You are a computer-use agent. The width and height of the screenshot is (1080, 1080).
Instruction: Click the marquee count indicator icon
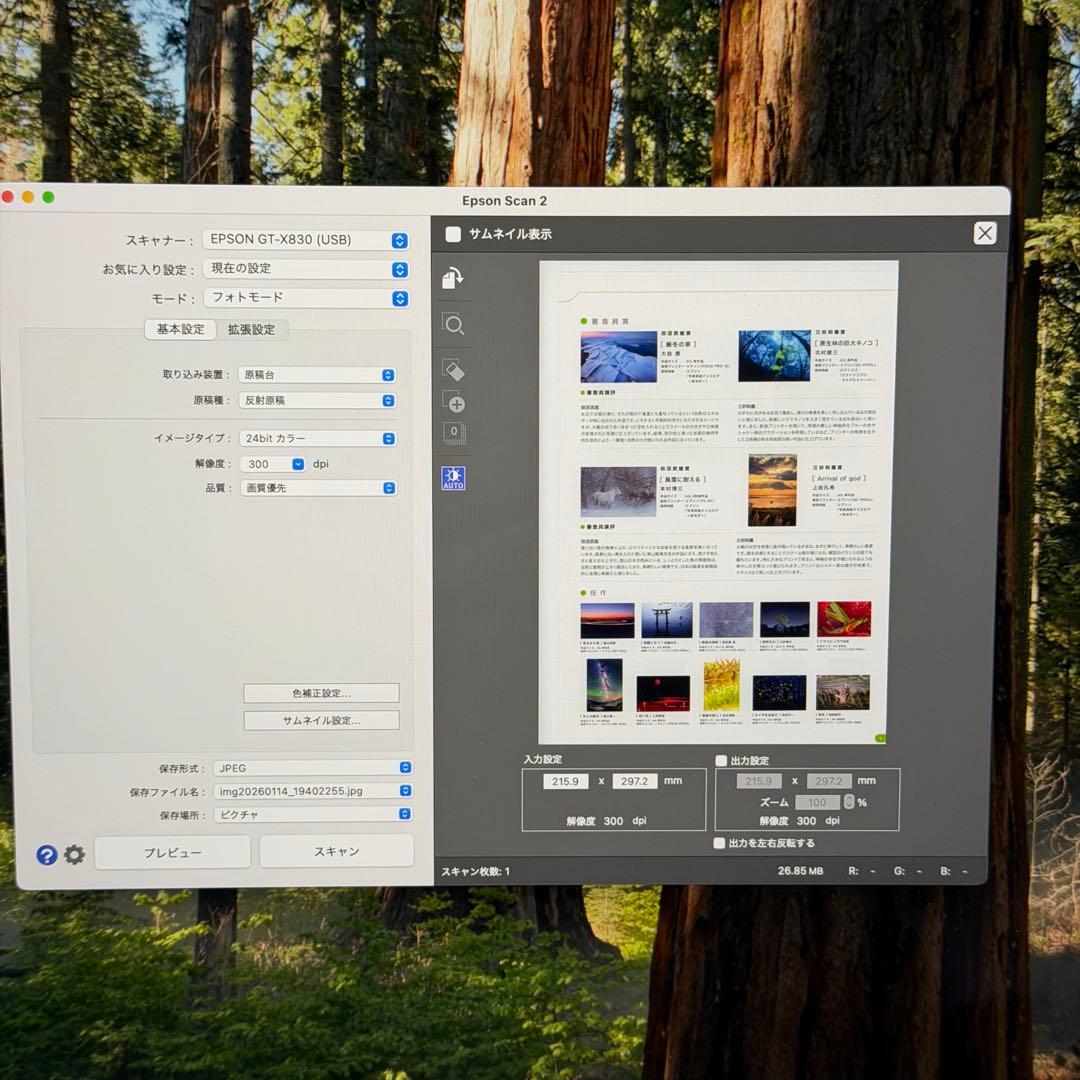(x=454, y=432)
